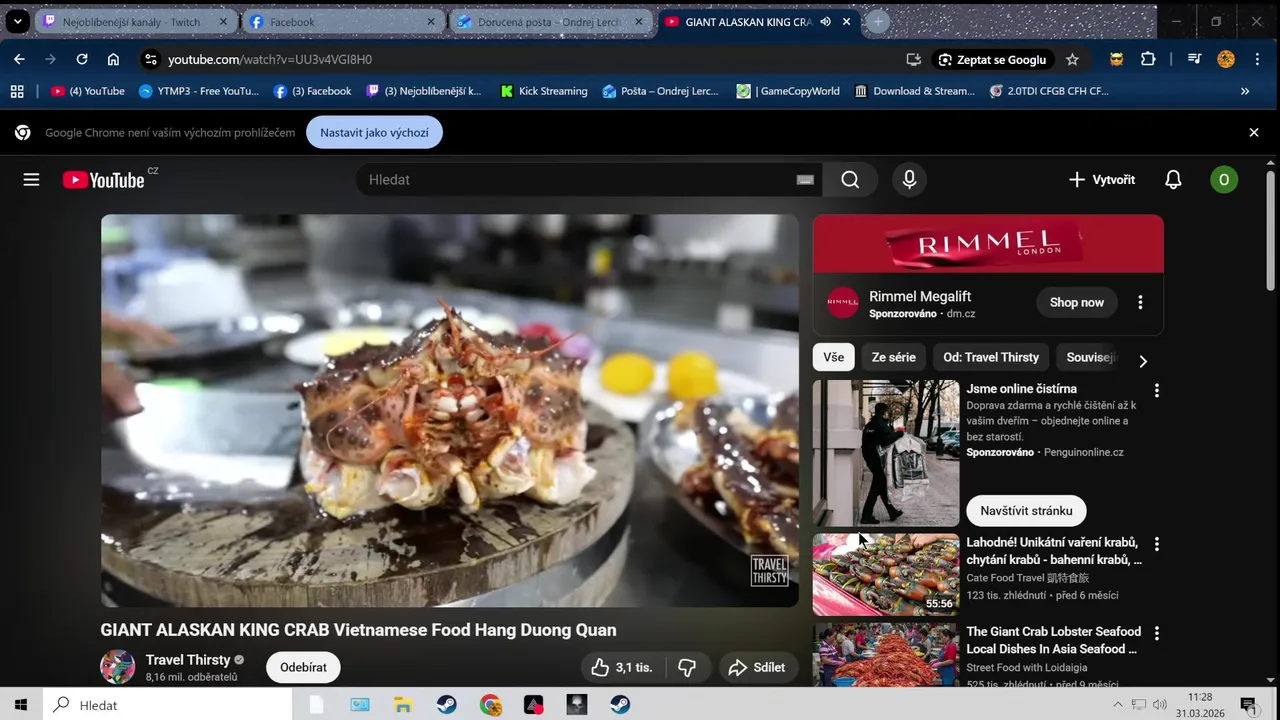
Task: Open the media control icon in the toolbar
Action: click(x=1194, y=60)
